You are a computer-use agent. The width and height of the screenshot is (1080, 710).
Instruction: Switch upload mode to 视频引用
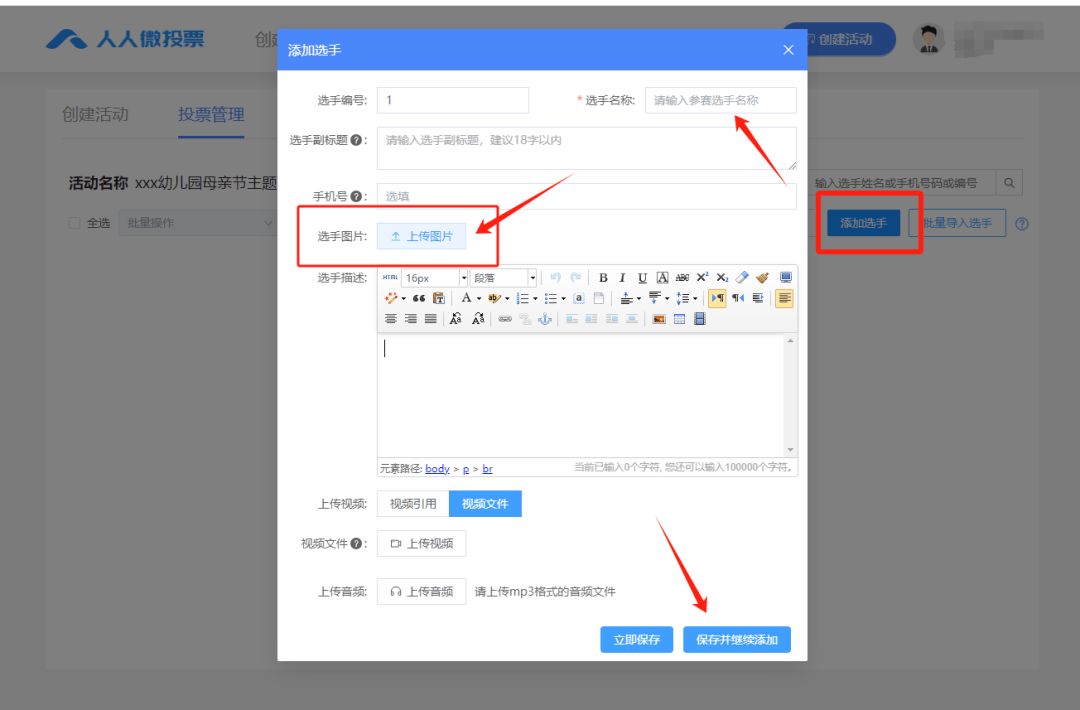[x=412, y=503]
